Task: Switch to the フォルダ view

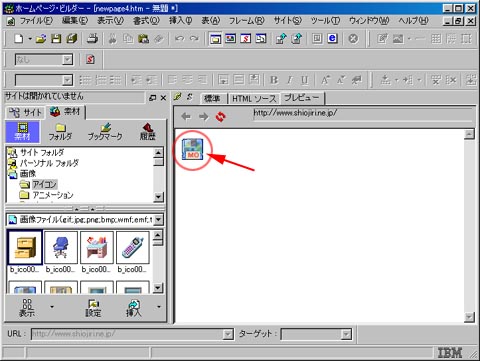Action: click(60, 132)
